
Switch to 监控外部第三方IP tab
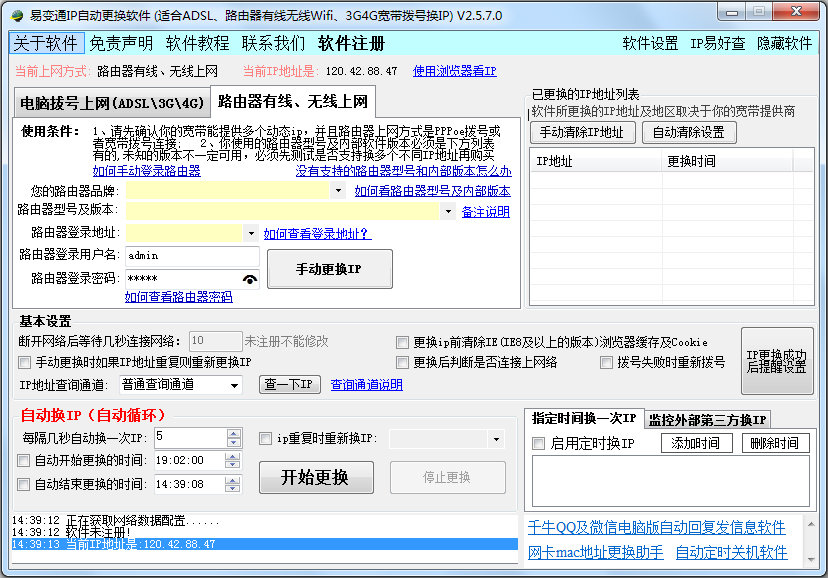click(707, 420)
